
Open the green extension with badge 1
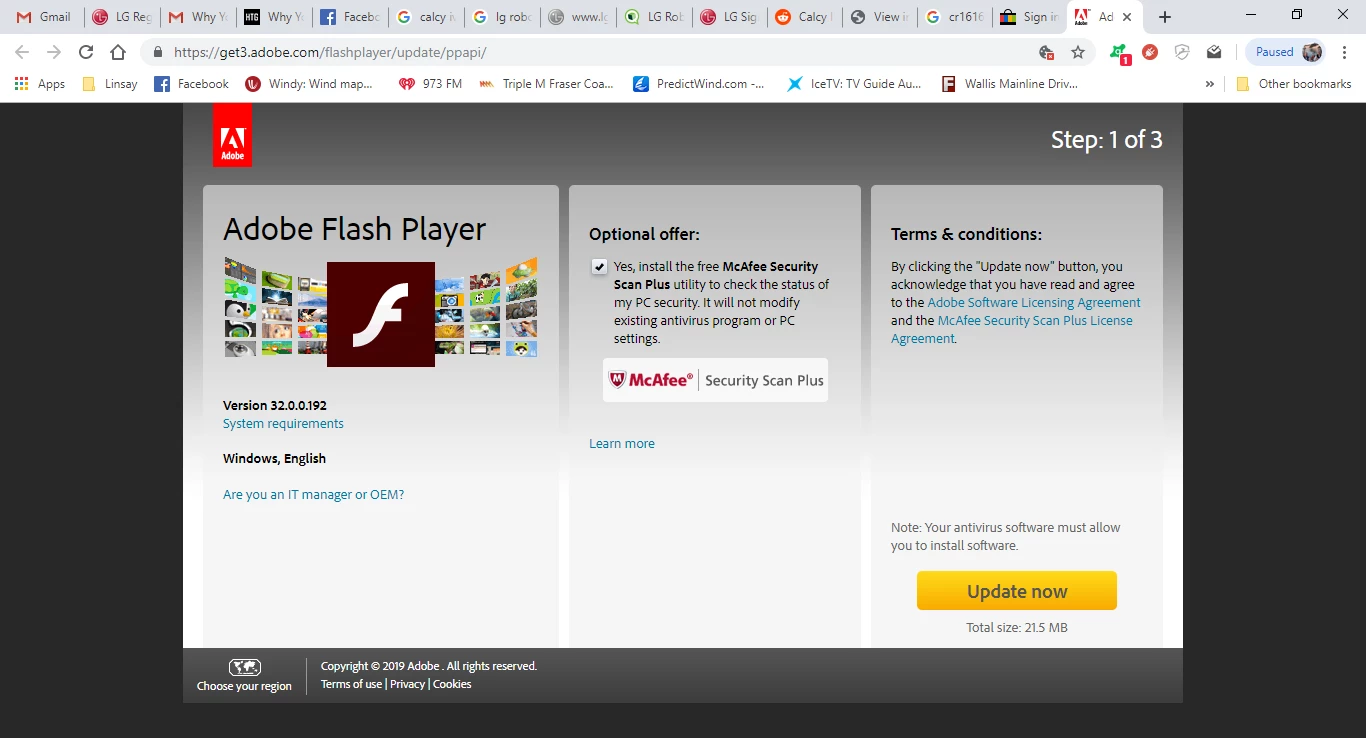click(1119, 53)
